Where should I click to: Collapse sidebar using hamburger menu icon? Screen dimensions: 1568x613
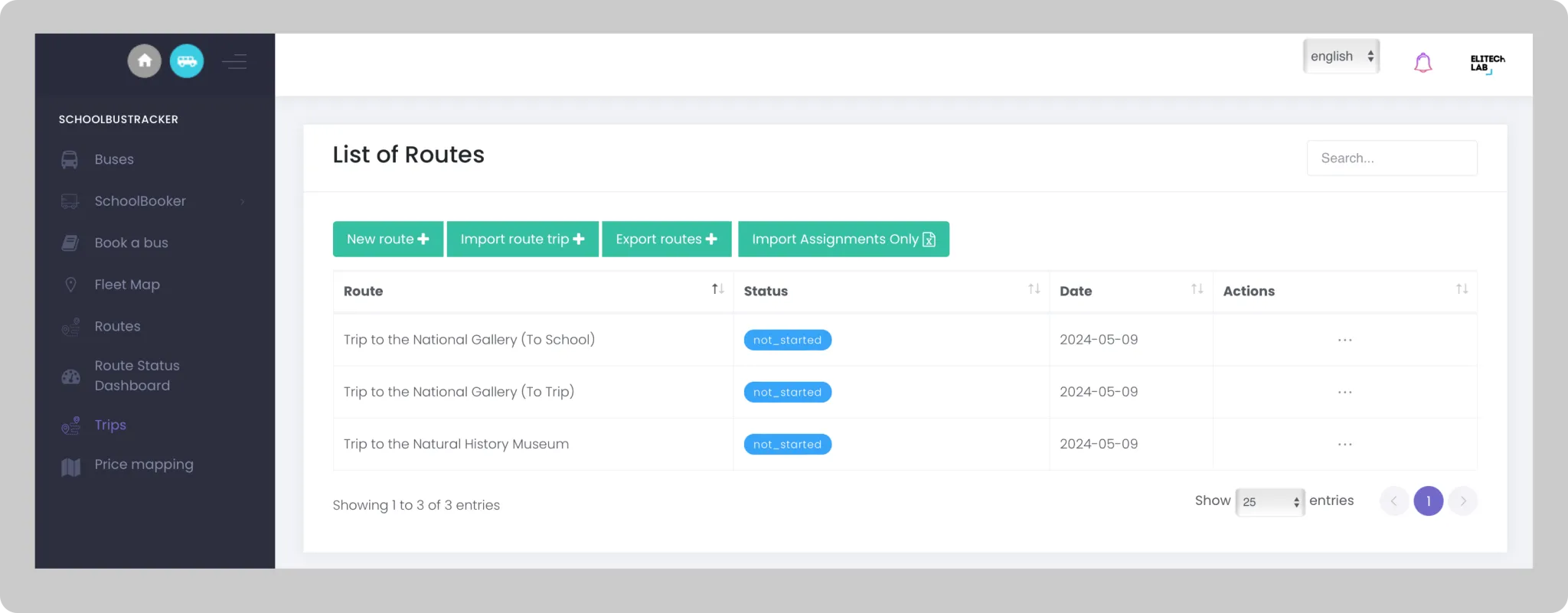(x=234, y=61)
